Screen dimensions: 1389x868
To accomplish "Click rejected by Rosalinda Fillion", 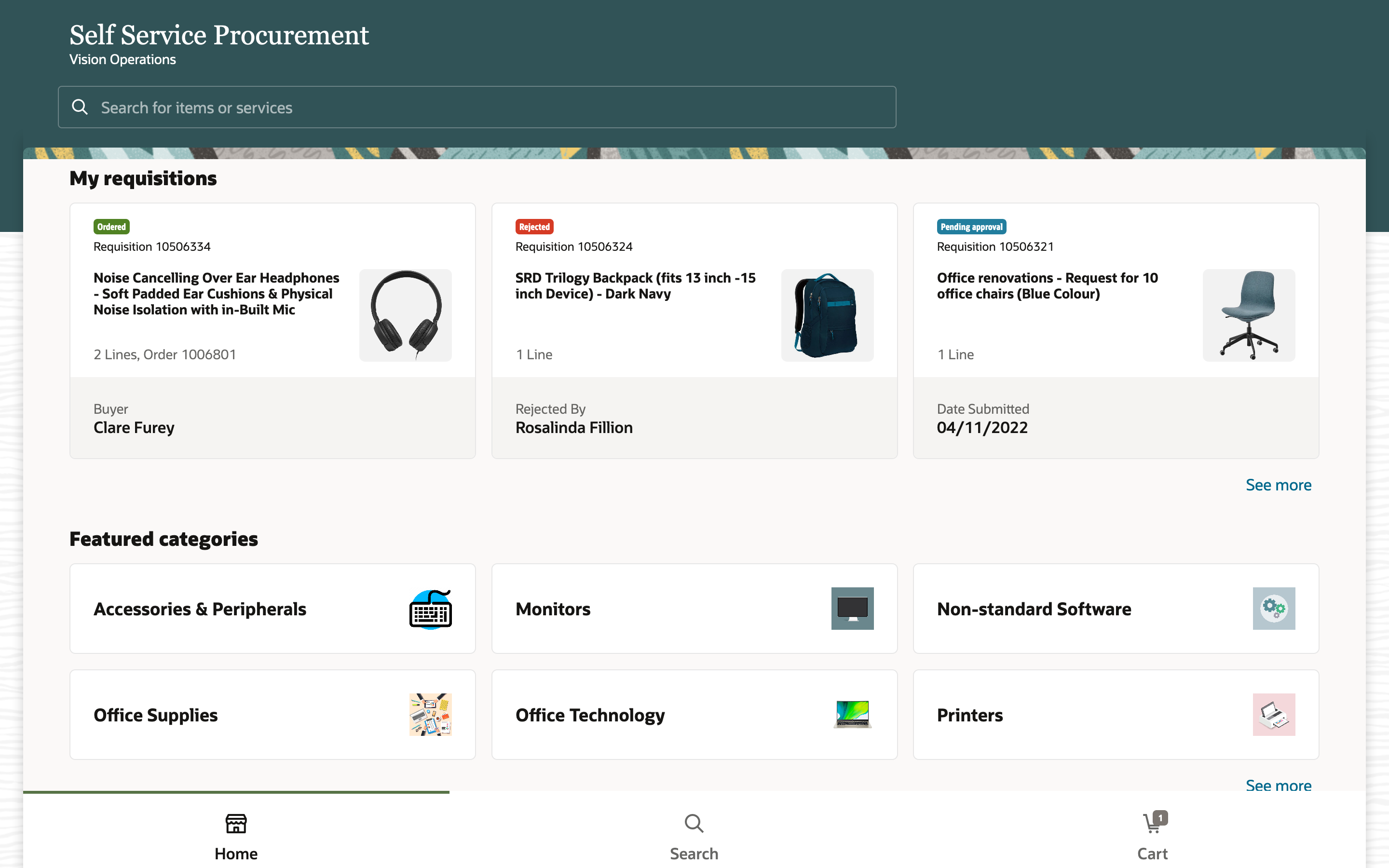I will pyautogui.click(x=573, y=428).
